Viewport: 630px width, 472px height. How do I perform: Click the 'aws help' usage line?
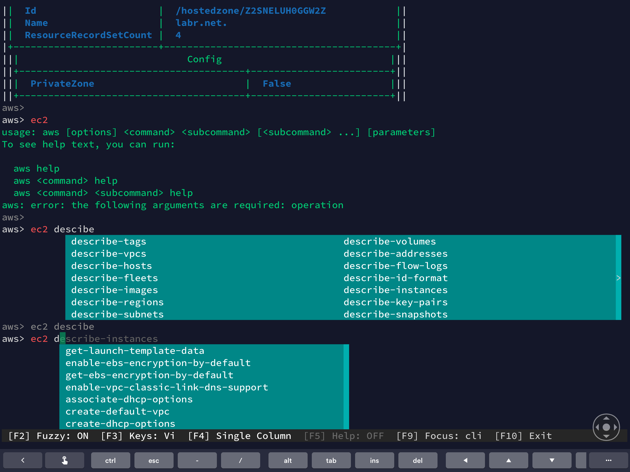pos(36,169)
